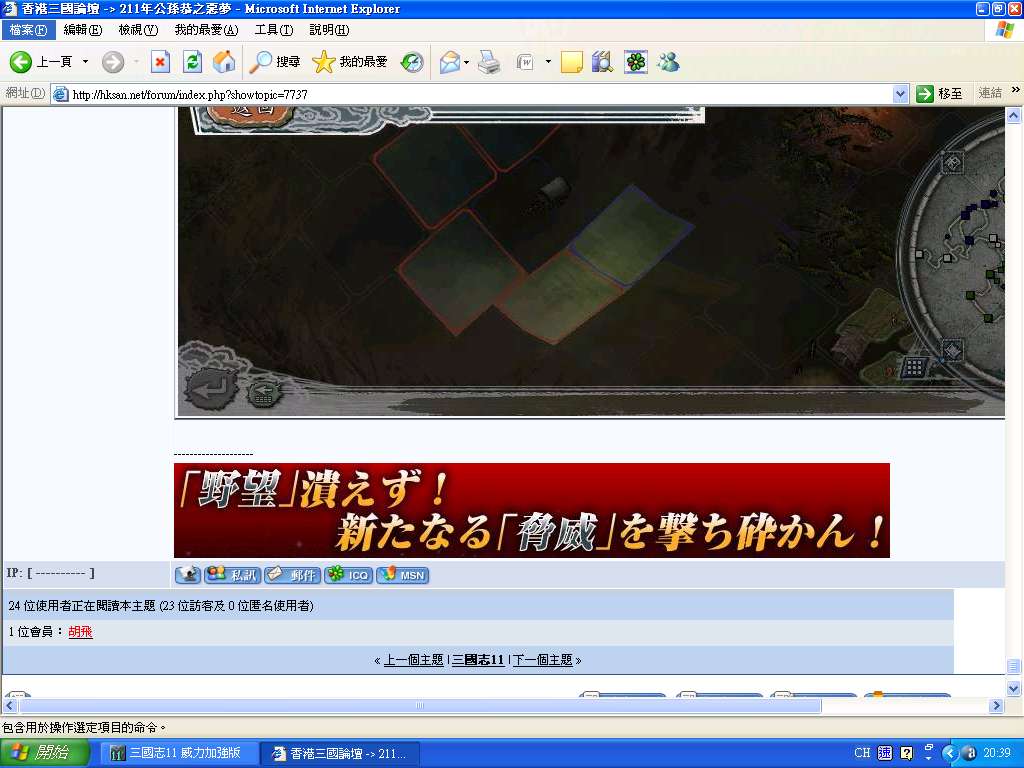Expand the Back button history dropdown
Viewport: 1024px width, 768px height.
pyautogui.click(x=85, y=62)
